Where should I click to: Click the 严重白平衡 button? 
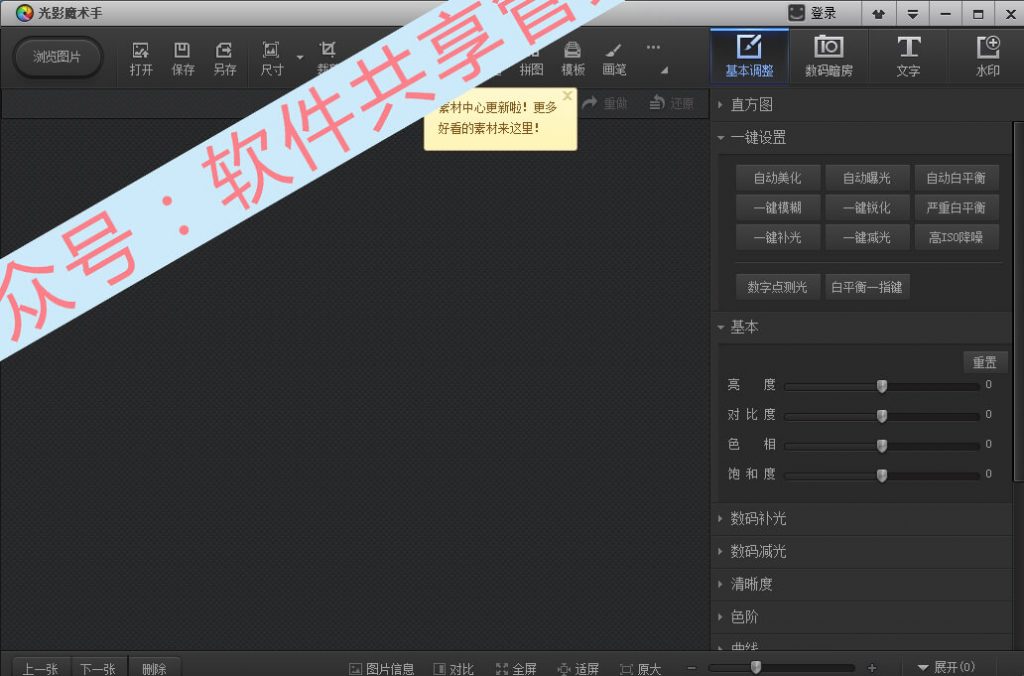tap(956, 208)
